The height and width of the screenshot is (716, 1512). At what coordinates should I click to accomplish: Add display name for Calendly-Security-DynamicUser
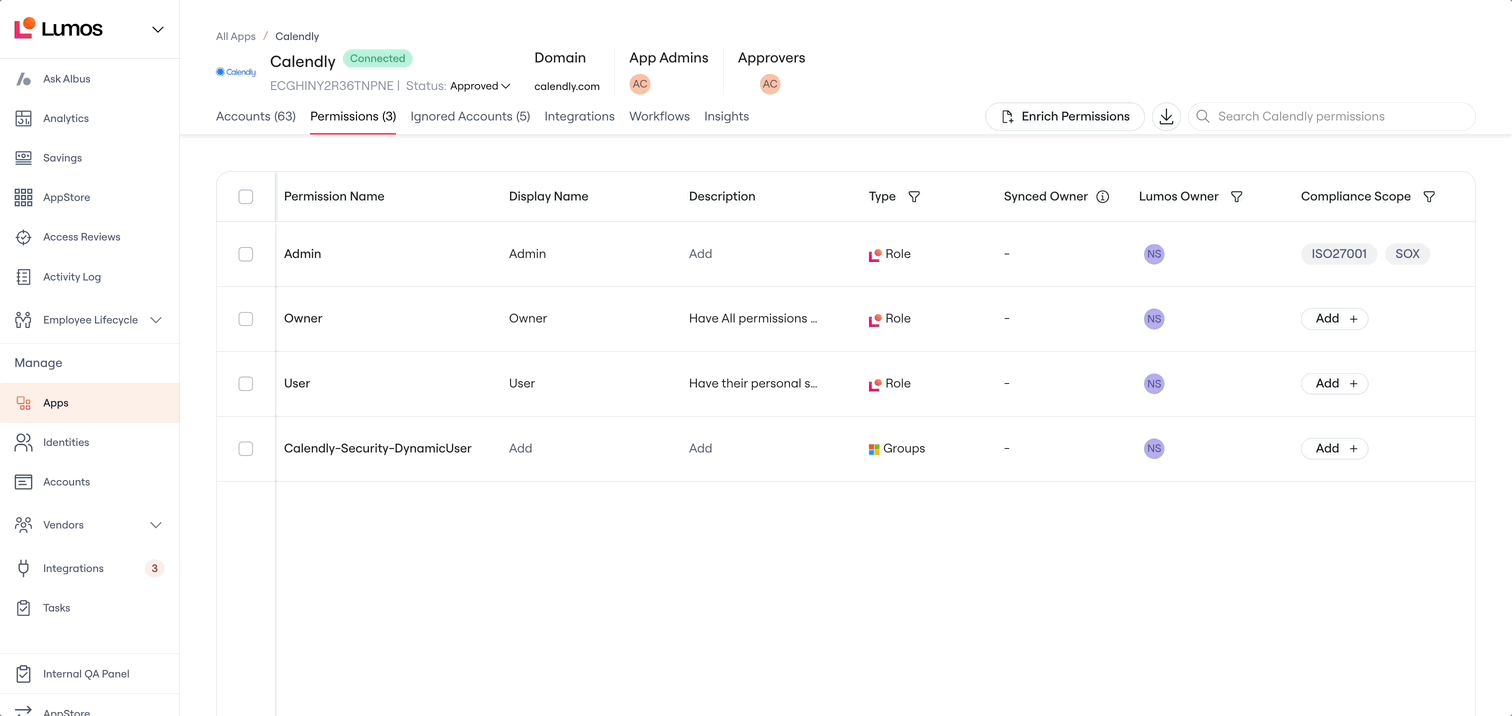pos(520,449)
